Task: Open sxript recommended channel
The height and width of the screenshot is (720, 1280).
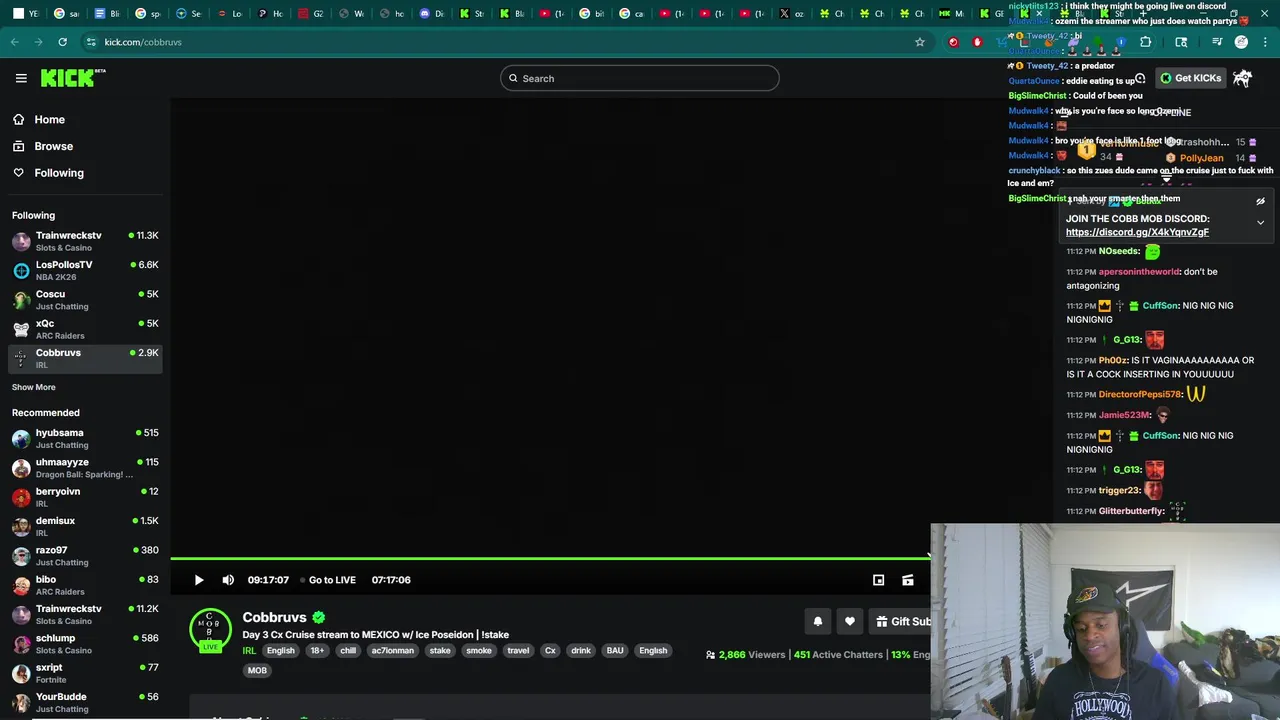Action: pyautogui.click(x=85, y=673)
